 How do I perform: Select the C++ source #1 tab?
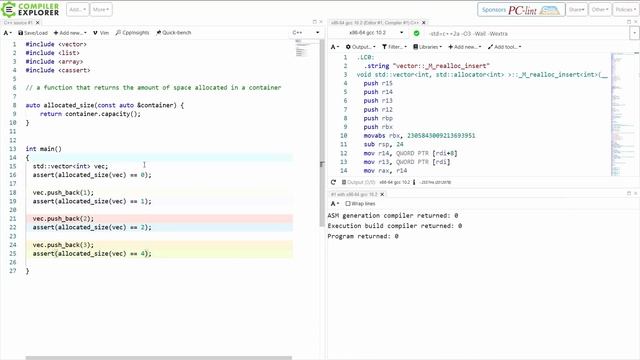tap(18, 22)
